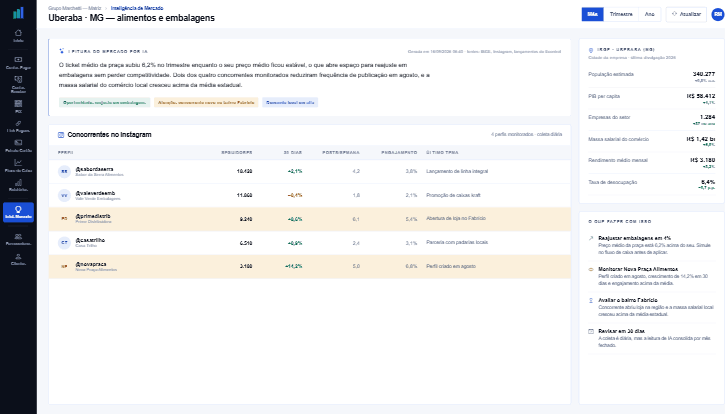Open the @sabordaserra competitor row name
The width and height of the screenshot is (725, 414).
[94, 169]
